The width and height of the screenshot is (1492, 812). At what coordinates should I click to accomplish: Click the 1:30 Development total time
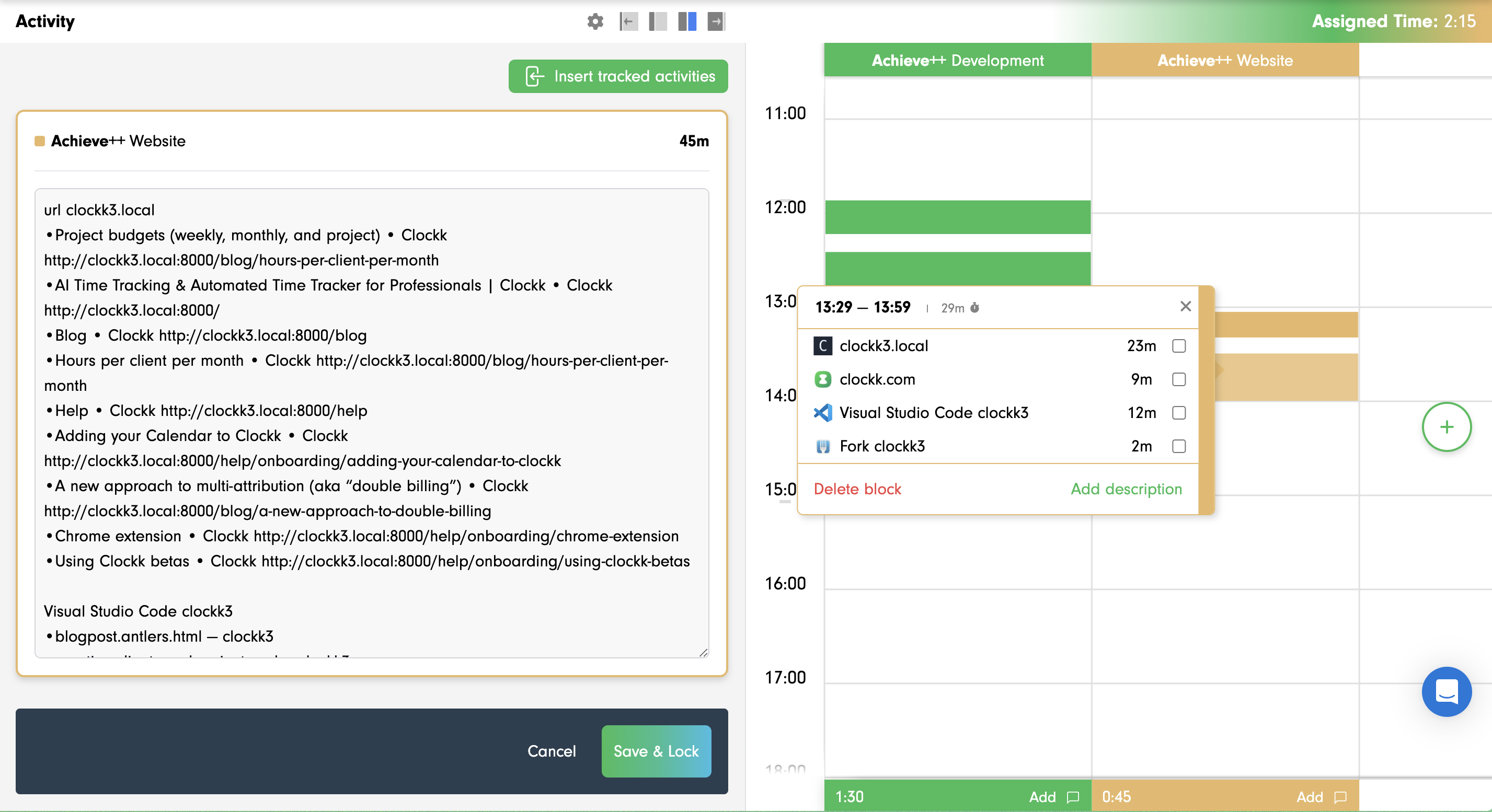pyautogui.click(x=849, y=797)
